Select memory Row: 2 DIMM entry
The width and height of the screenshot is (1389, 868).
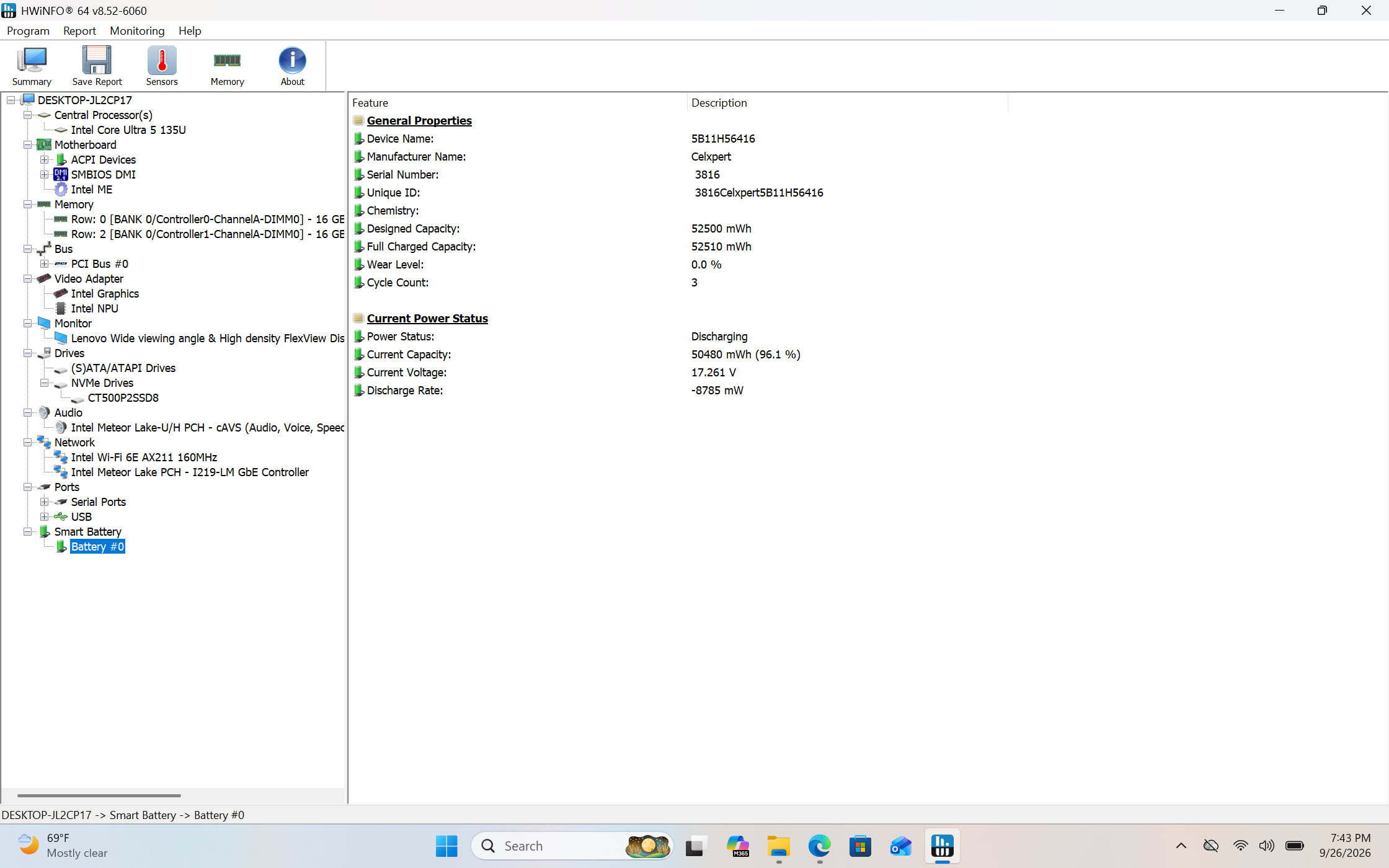[207, 234]
